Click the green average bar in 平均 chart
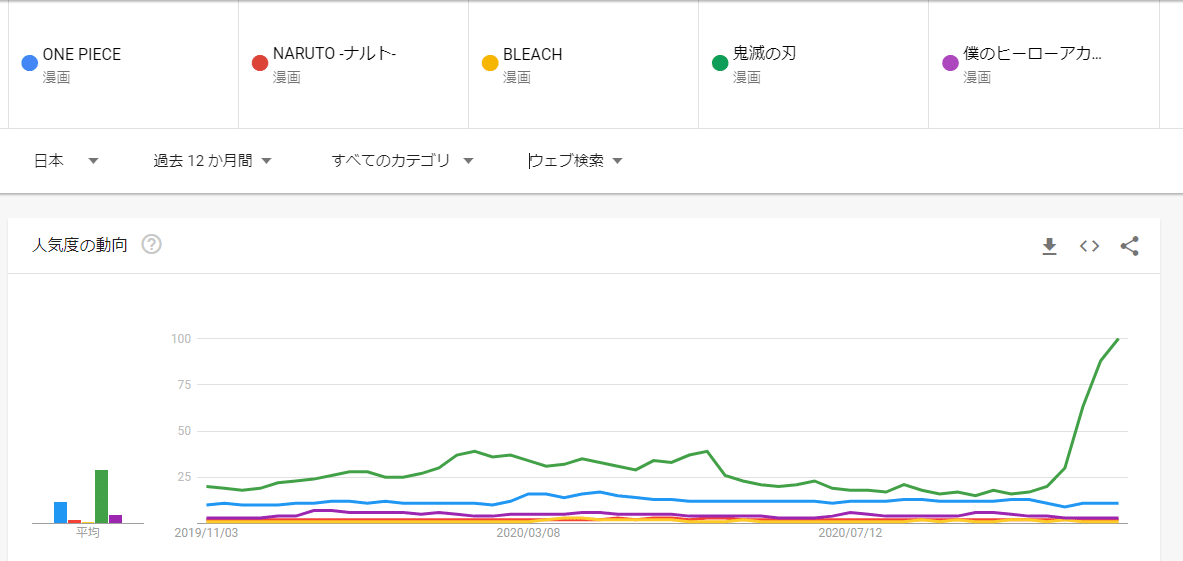Image resolution: width=1183 pixels, height=561 pixels. pyautogui.click(x=101, y=496)
